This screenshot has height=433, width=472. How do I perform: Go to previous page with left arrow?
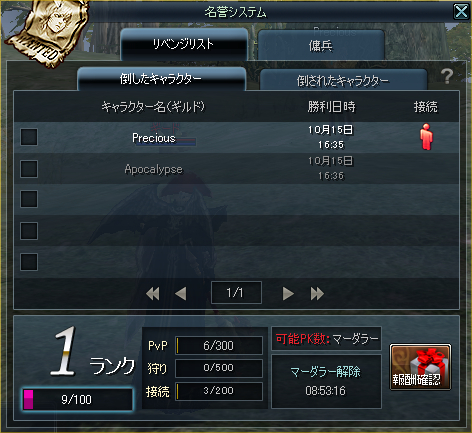point(181,294)
